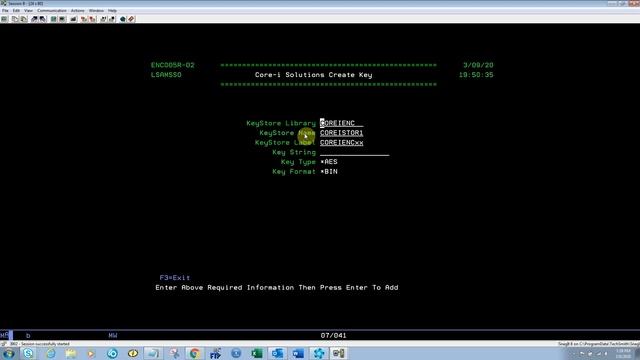Click the screen title 'Core-i Solutions Create Key'
This screenshot has width=640, height=360.
pos(313,75)
